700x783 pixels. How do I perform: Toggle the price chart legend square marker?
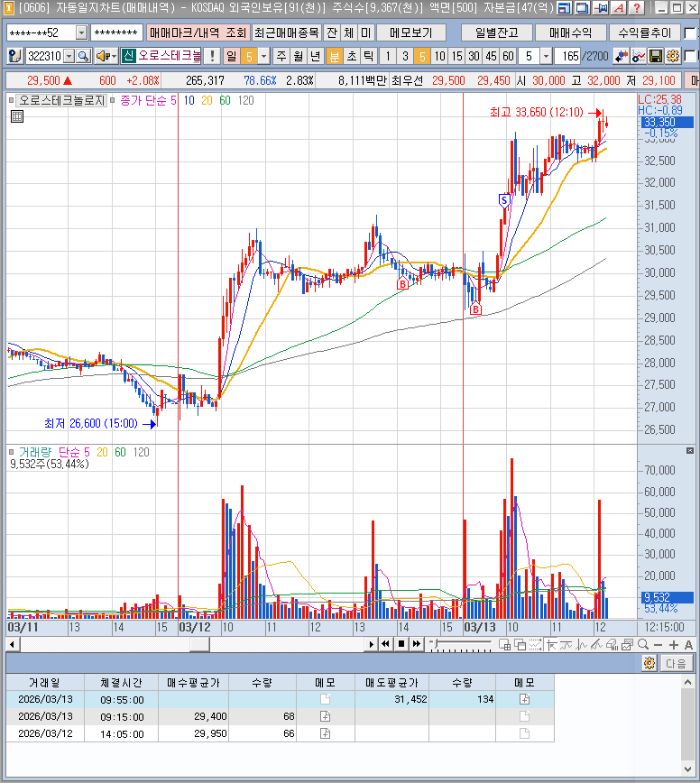click(11, 100)
